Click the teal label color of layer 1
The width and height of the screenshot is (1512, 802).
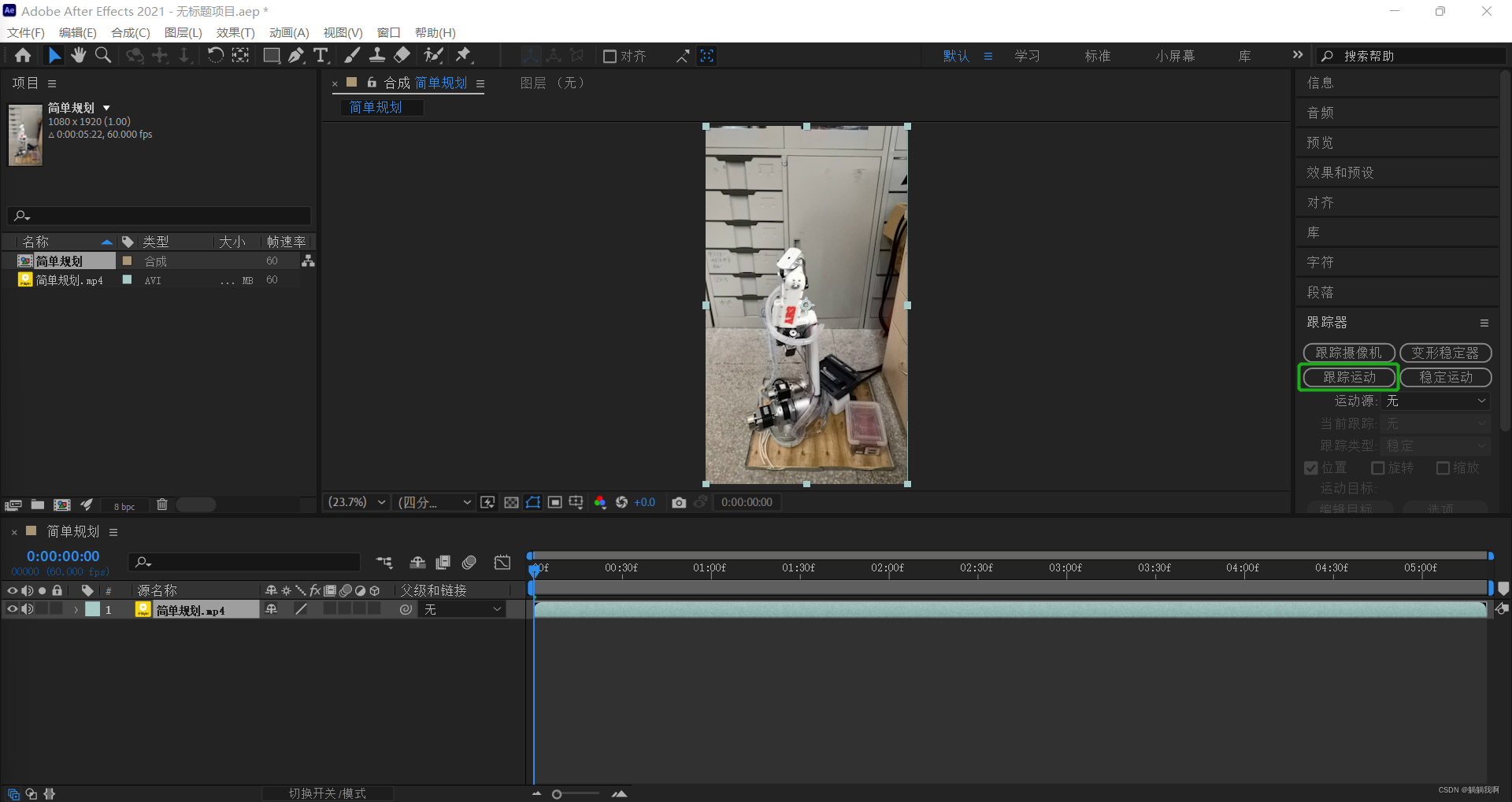pos(93,609)
